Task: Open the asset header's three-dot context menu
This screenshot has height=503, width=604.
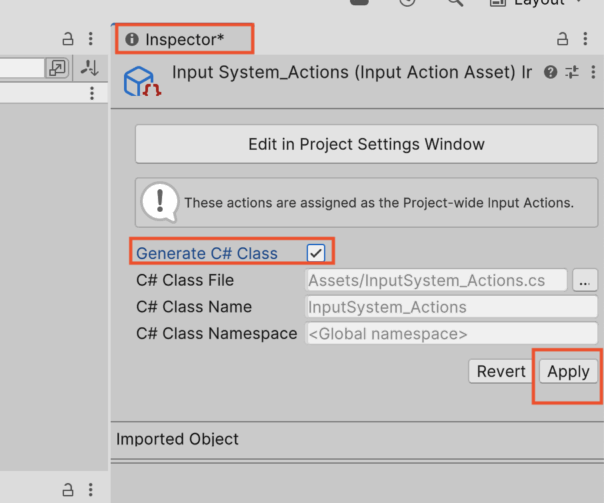Action: (x=593, y=72)
